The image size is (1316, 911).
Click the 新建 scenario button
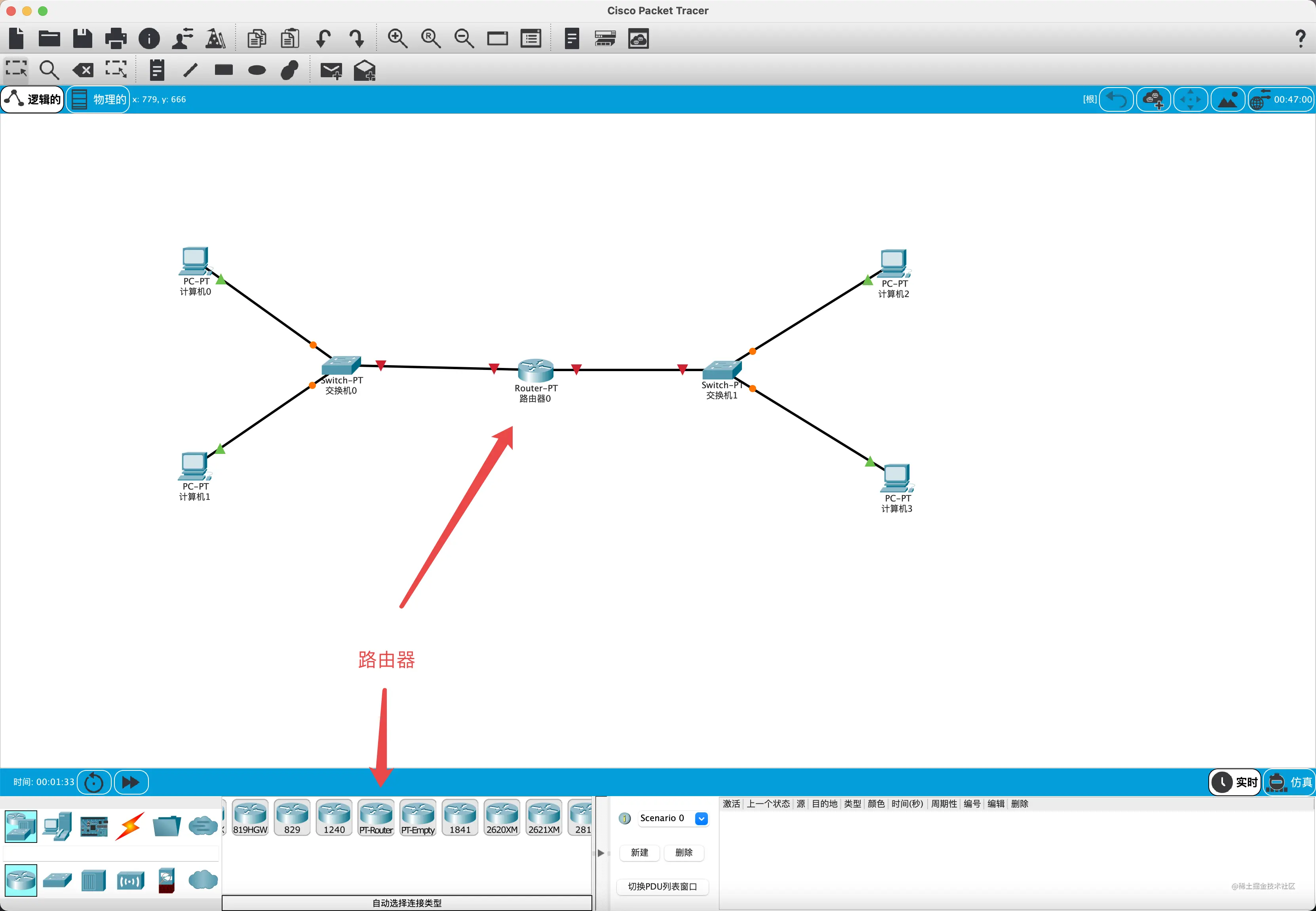pyautogui.click(x=639, y=852)
